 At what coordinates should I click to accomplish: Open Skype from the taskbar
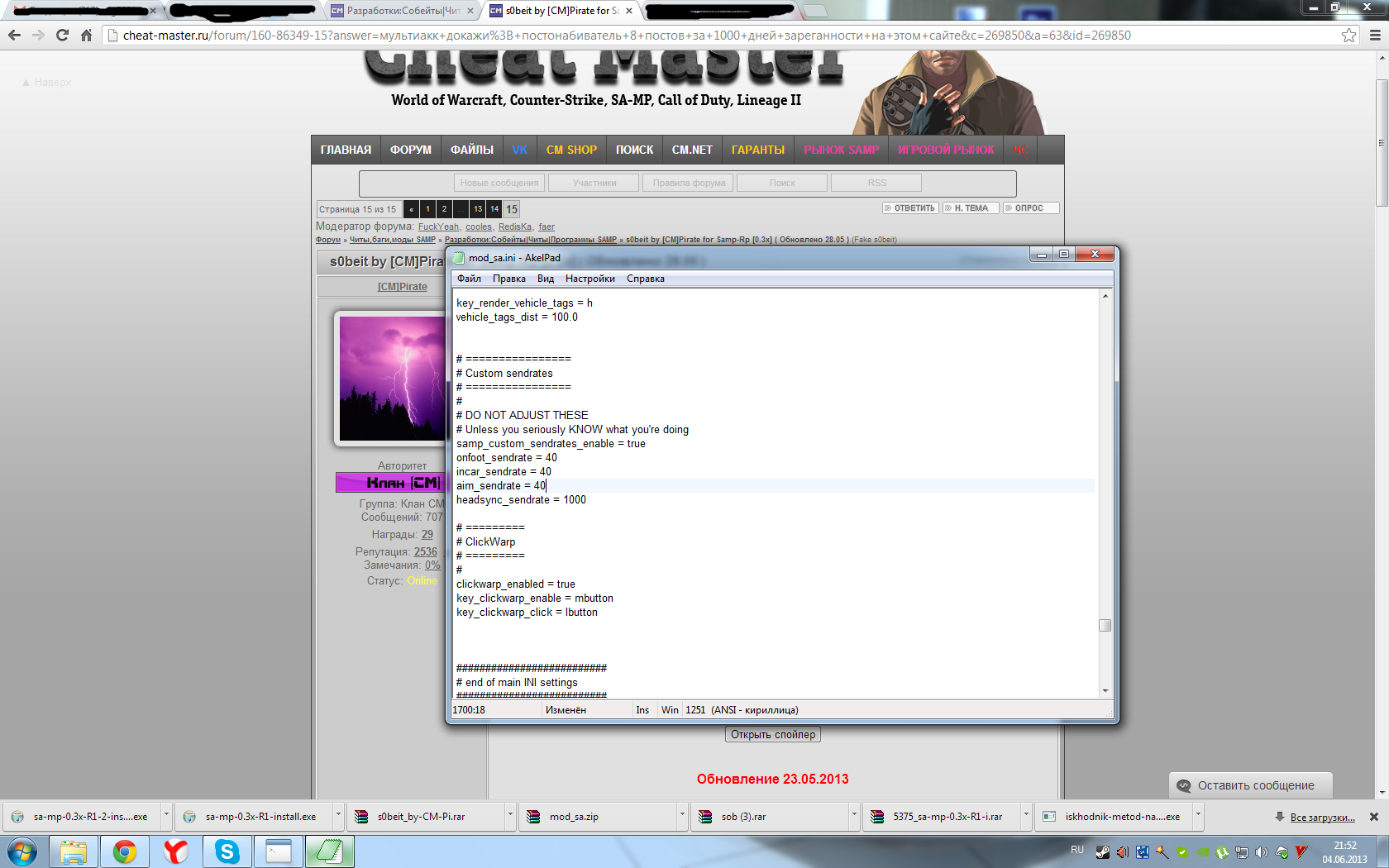(x=227, y=851)
